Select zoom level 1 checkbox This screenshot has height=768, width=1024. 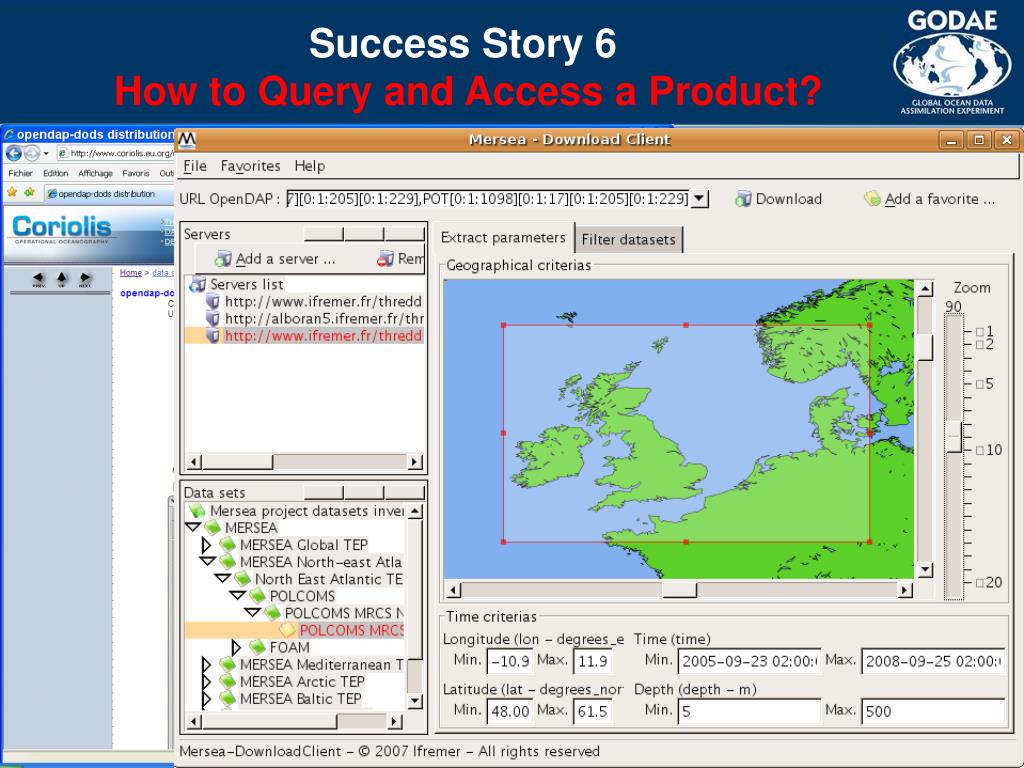980,332
